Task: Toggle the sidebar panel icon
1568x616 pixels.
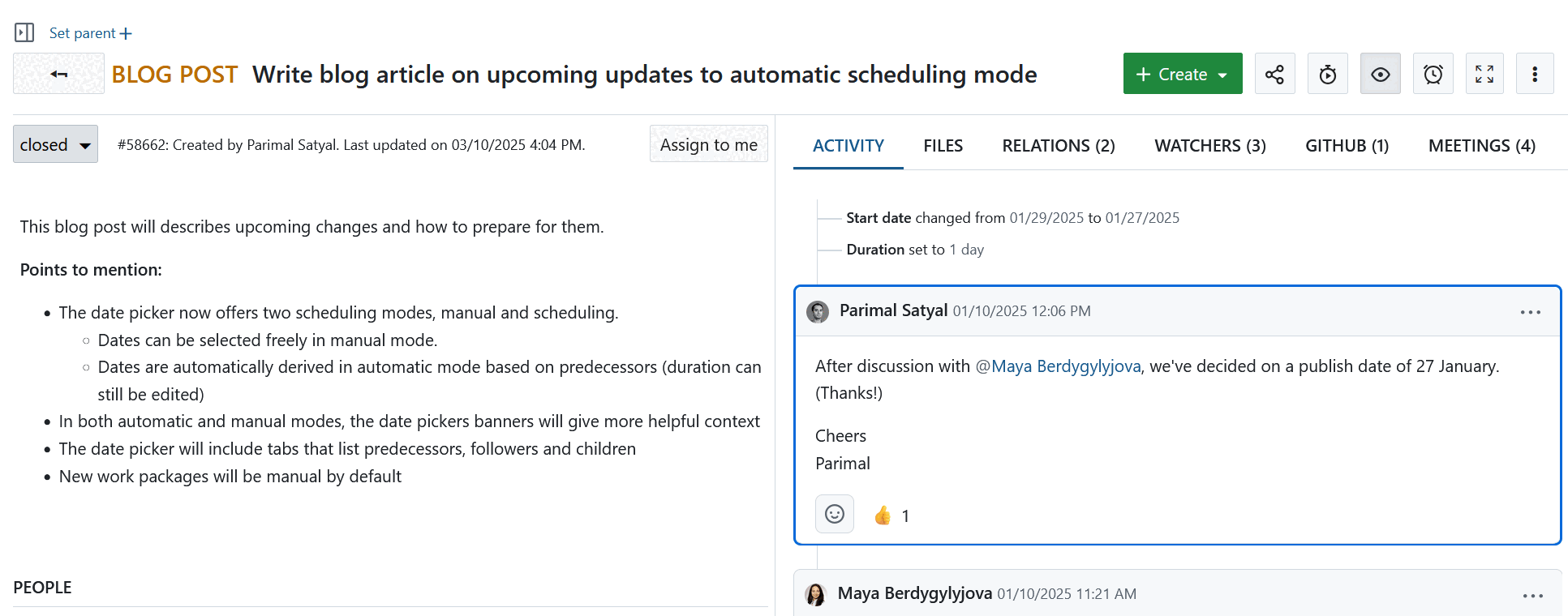Action: pos(24,32)
